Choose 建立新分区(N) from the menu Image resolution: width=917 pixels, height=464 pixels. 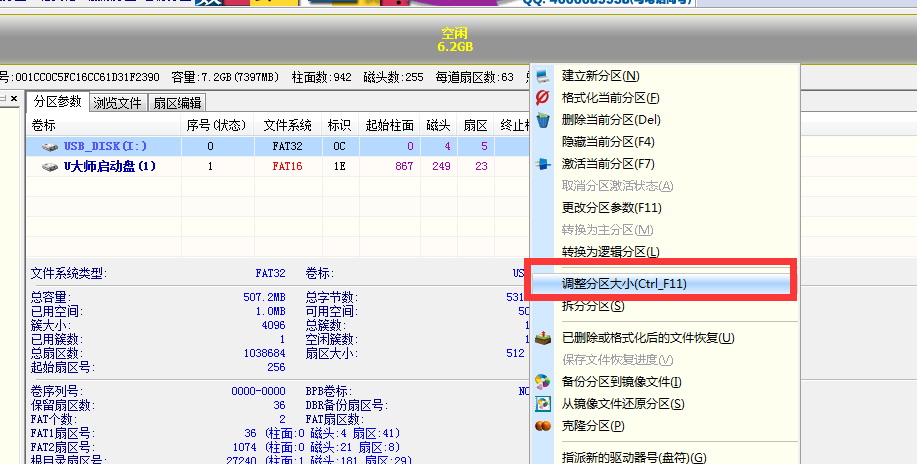(601, 76)
